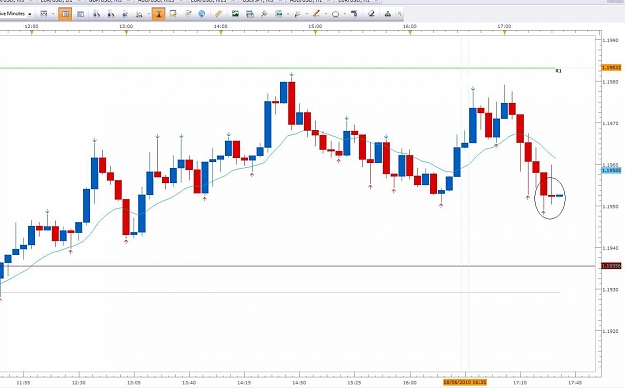
Task: Click the calendar icon in toolbar
Action: pos(250,14)
